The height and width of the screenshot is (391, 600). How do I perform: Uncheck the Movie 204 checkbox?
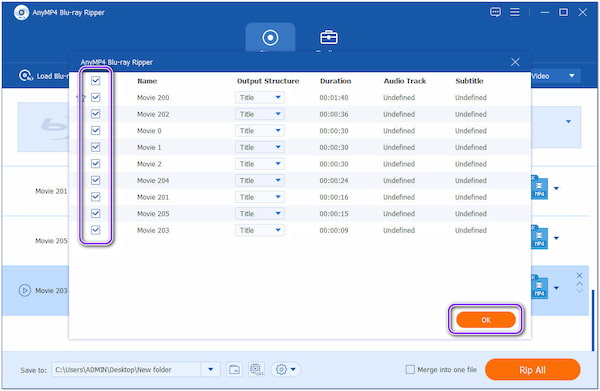95,180
